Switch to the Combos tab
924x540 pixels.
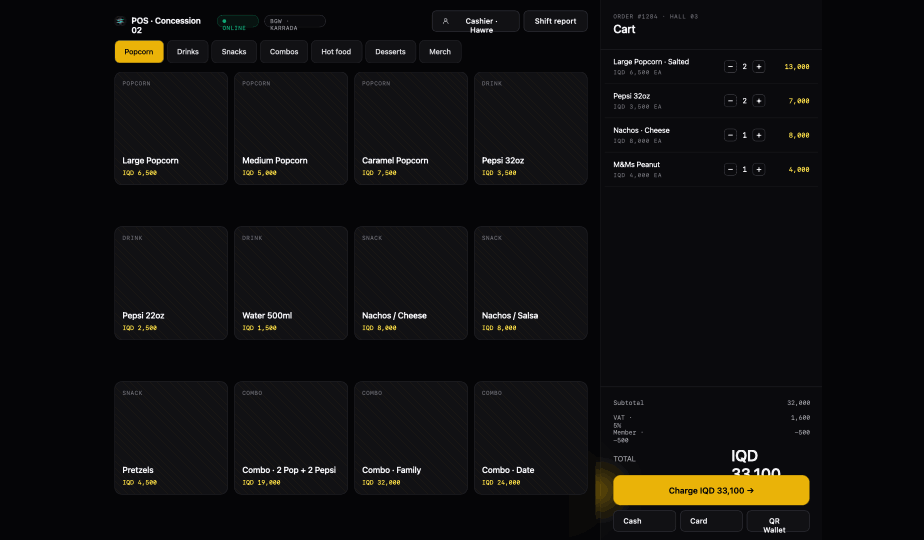pyautogui.click(x=284, y=52)
